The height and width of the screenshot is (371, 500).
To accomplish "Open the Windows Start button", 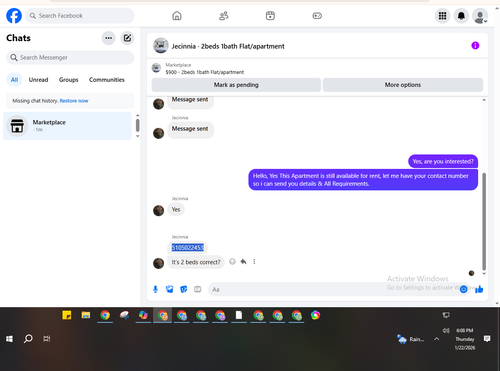I will coord(9,339).
